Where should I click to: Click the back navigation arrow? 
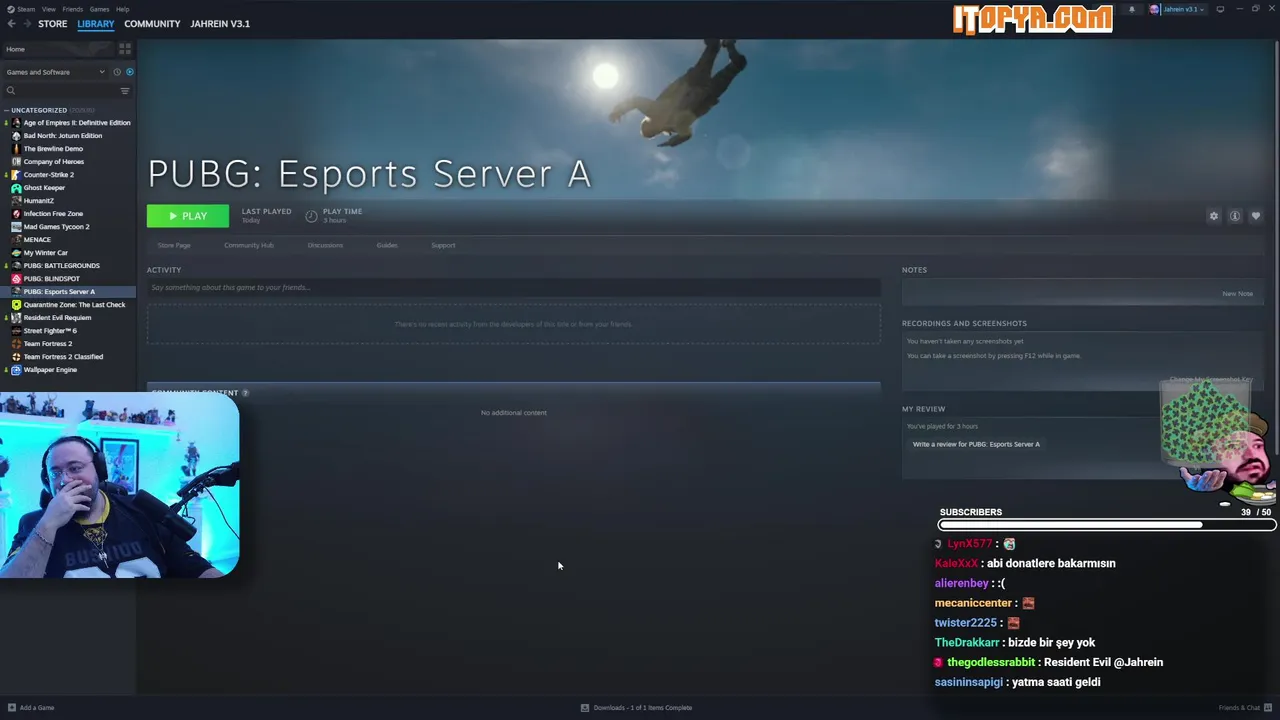11,24
